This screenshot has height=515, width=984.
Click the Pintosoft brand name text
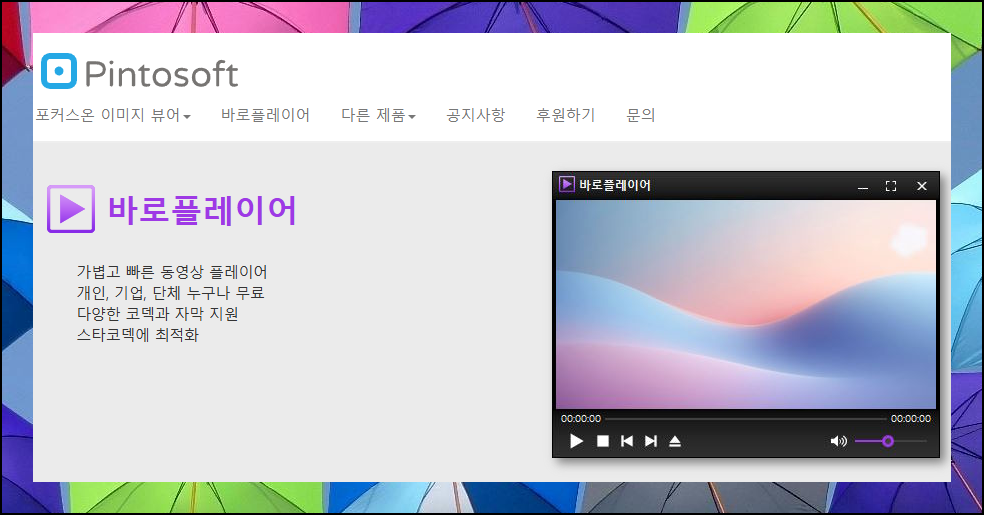tap(161, 74)
